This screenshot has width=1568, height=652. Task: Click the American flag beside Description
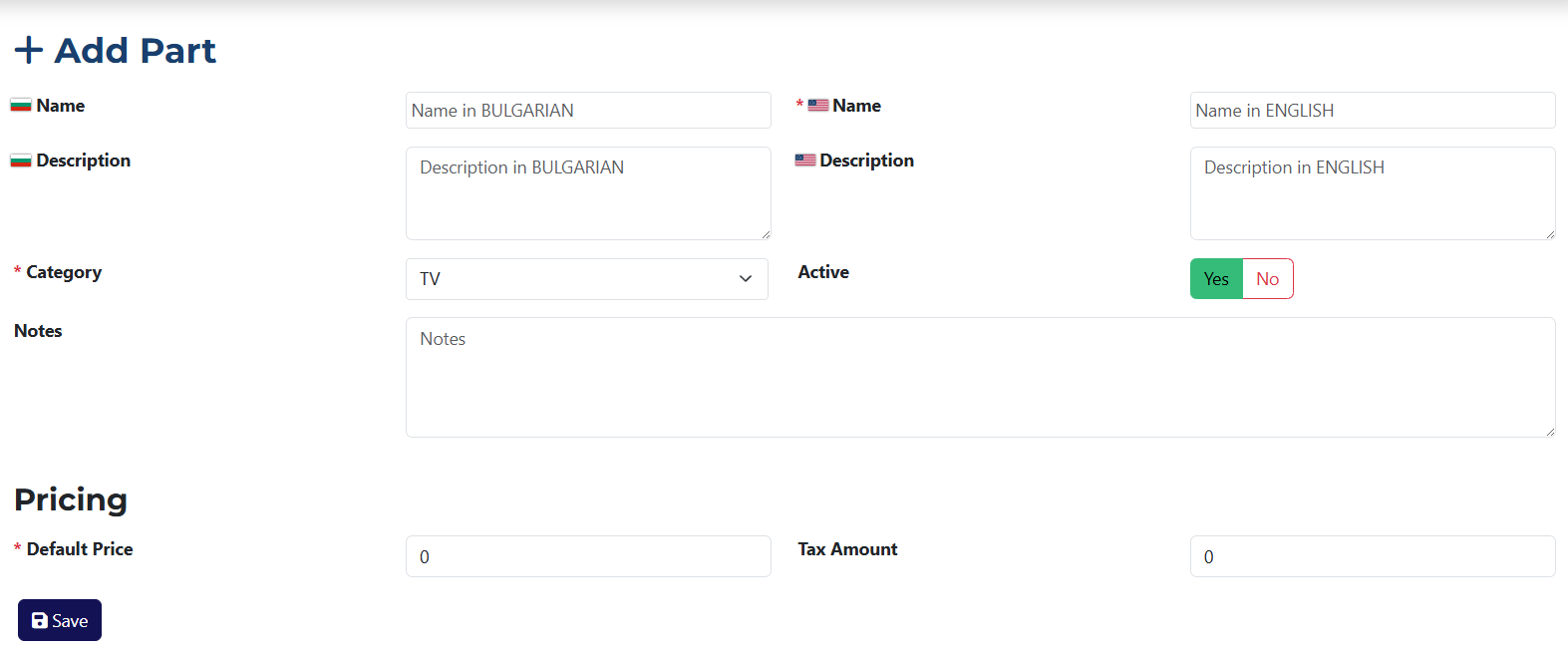click(x=803, y=159)
